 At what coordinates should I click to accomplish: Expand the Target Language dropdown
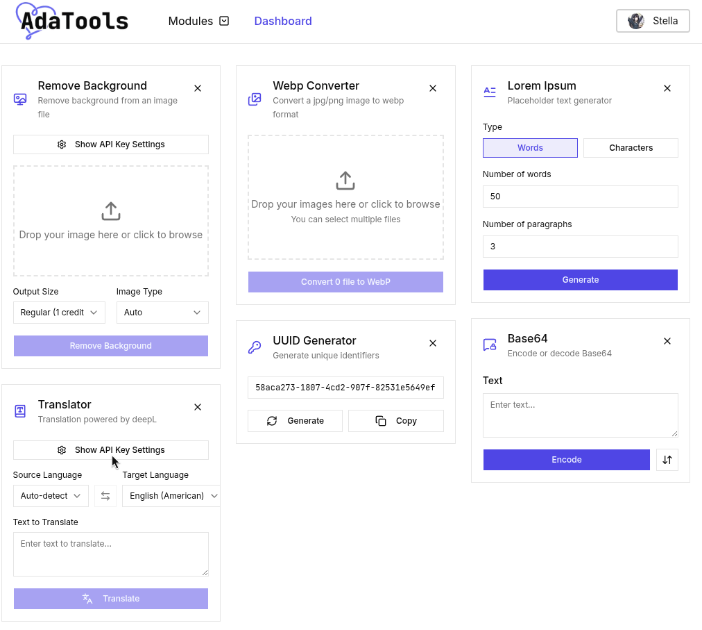point(170,496)
